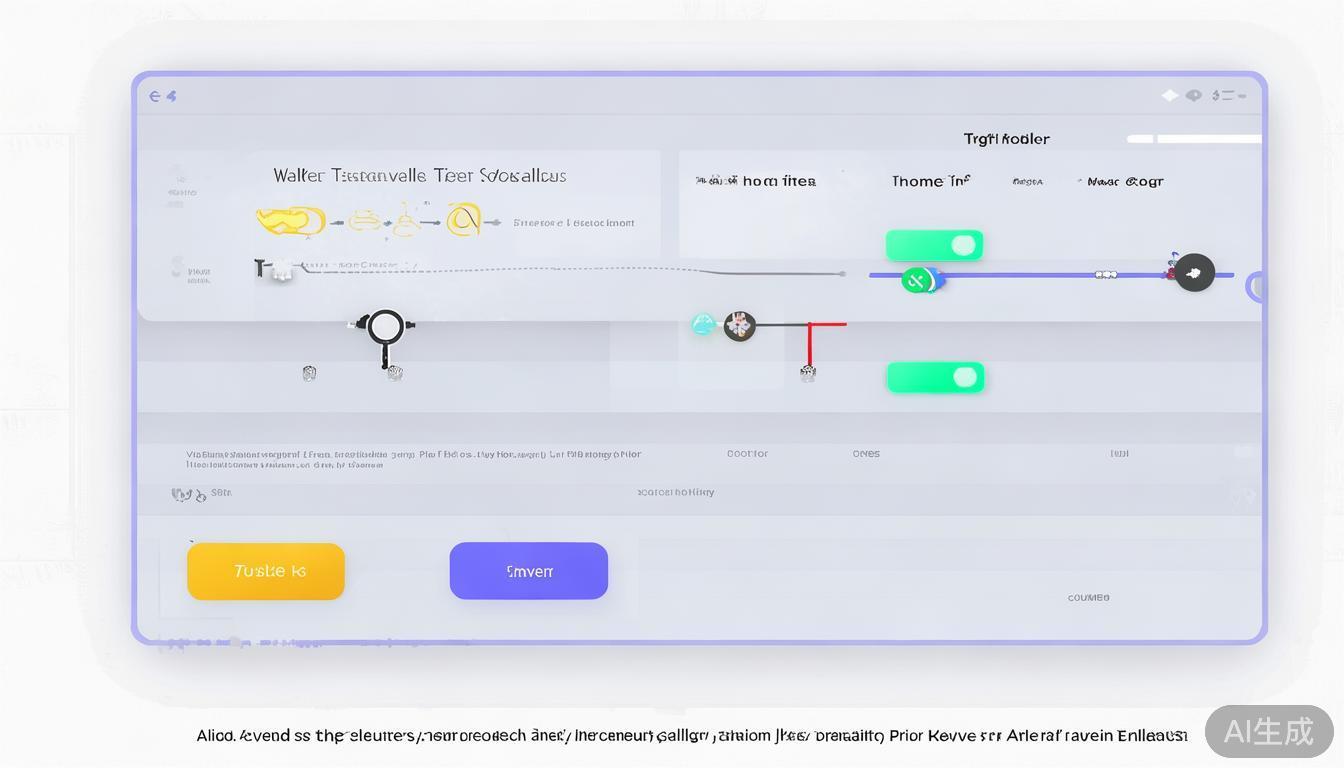Screen dimensions: 1344x768
Task: Click the eye icon in top bar
Action: (1194, 96)
